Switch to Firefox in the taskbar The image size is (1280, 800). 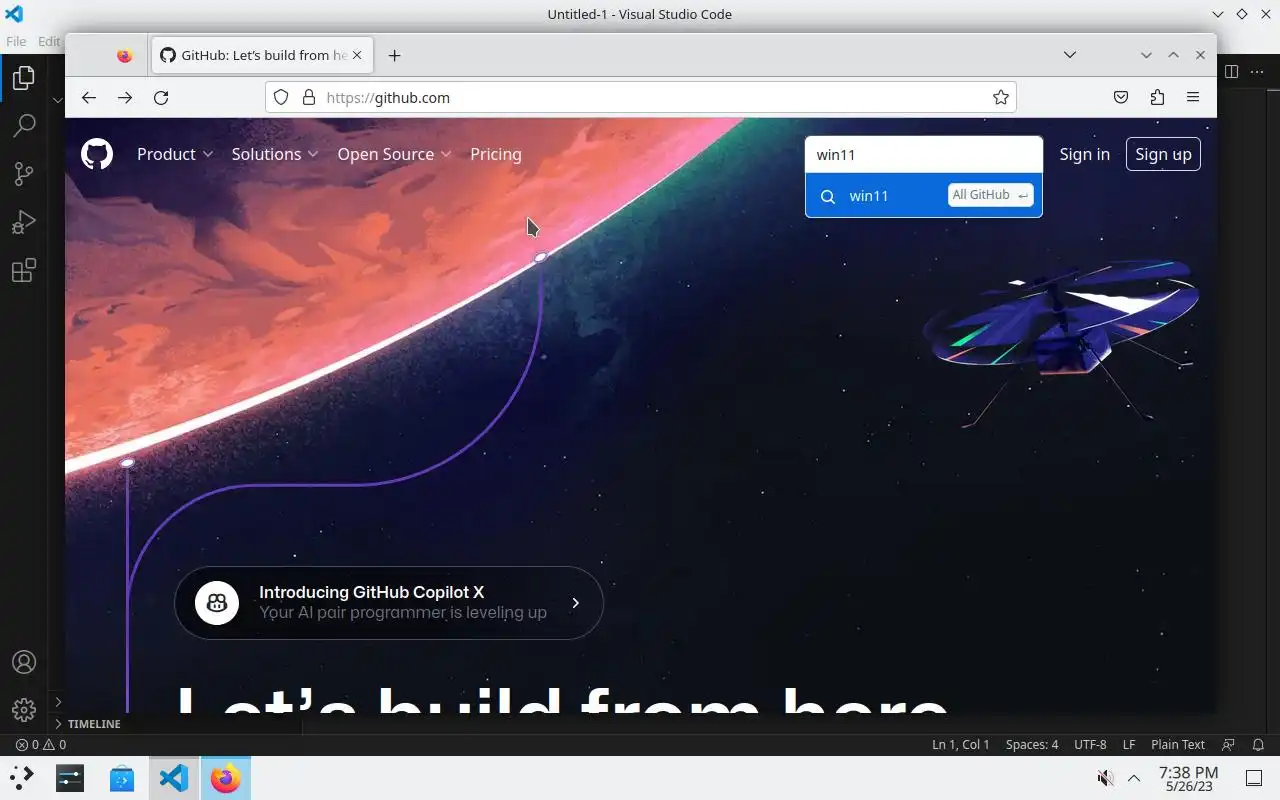[226, 778]
